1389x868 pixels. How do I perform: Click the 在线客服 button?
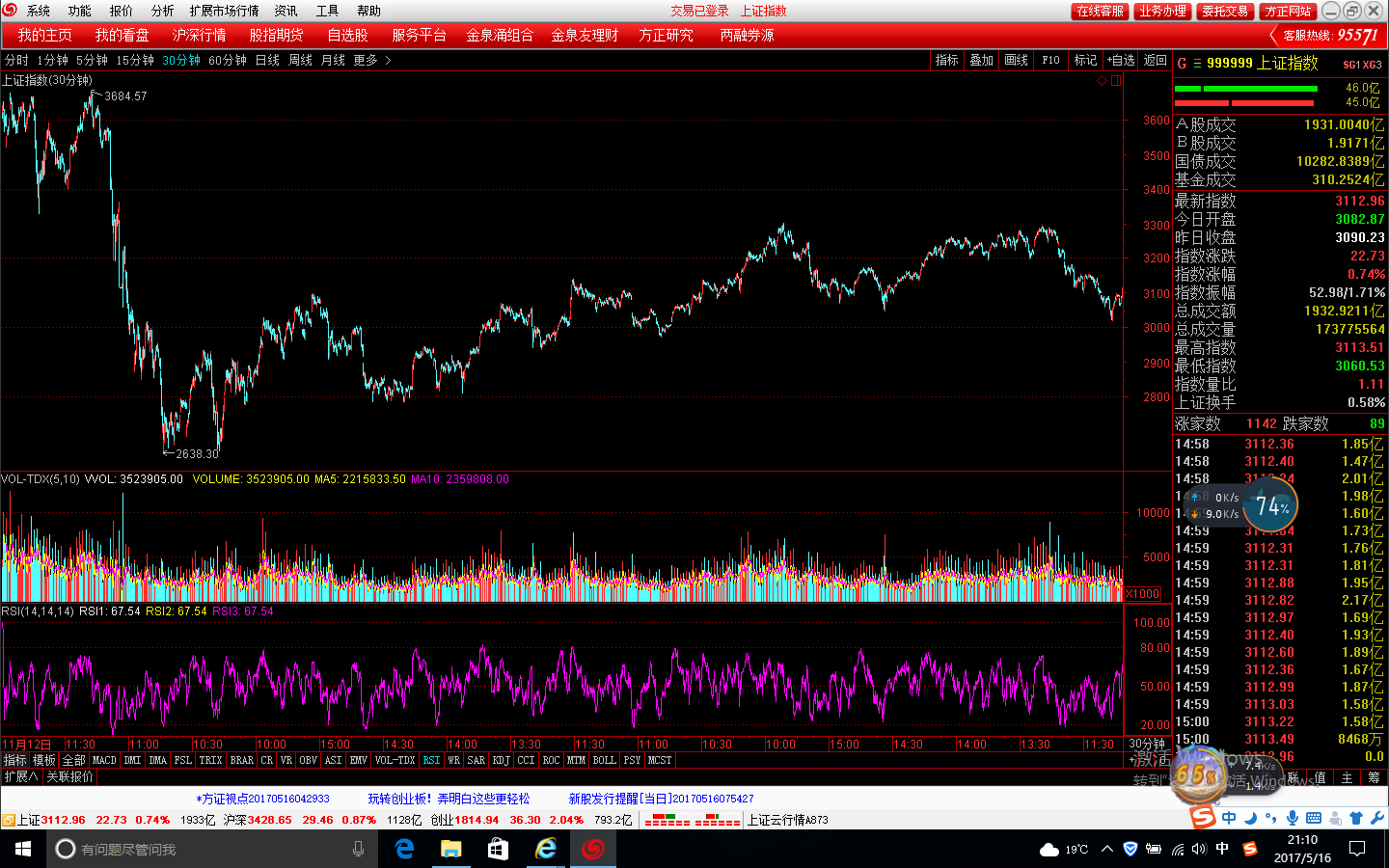click(x=1100, y=11)
